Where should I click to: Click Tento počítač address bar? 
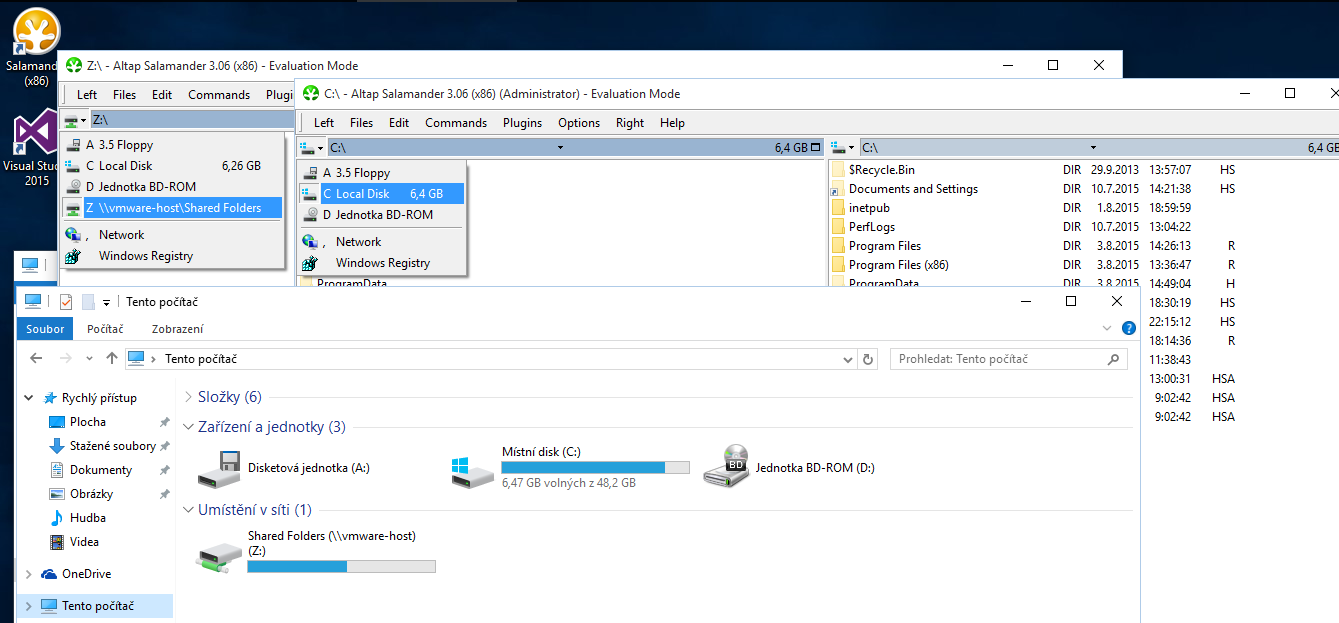coord(491,359)
